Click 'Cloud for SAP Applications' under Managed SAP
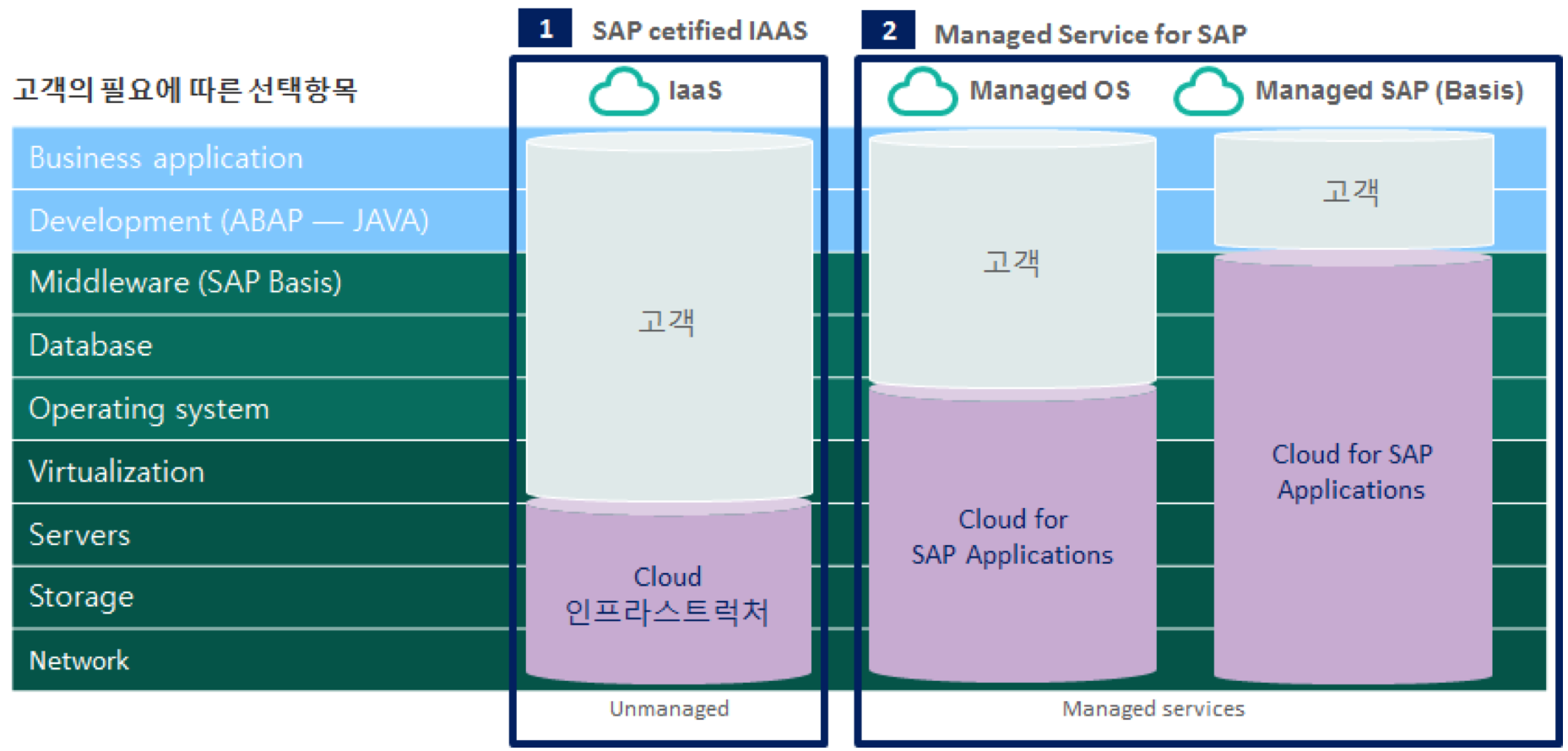Image resolution: width=1568 pixels, height=751 pixels. (x=1352, y=472)
